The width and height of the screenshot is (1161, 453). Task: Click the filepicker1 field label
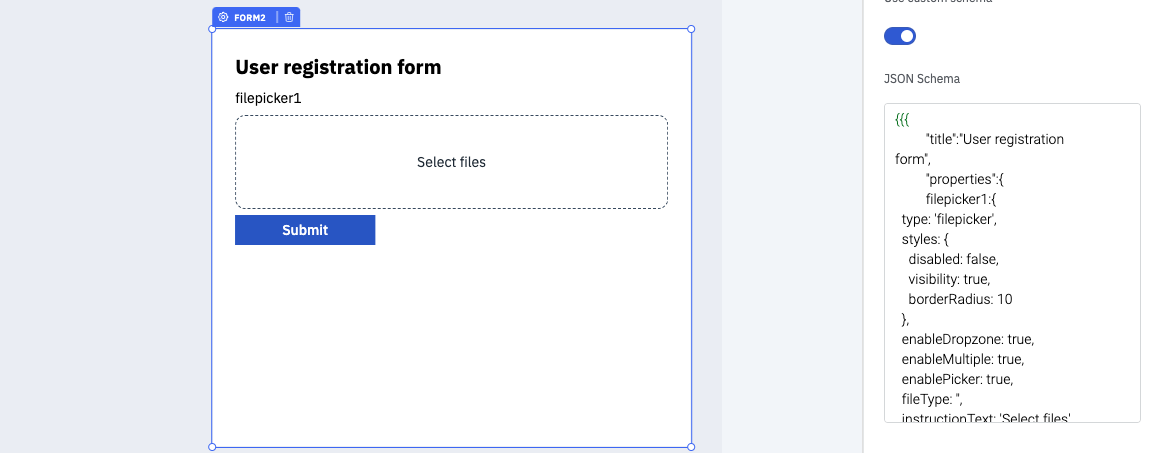coord(268,98)
